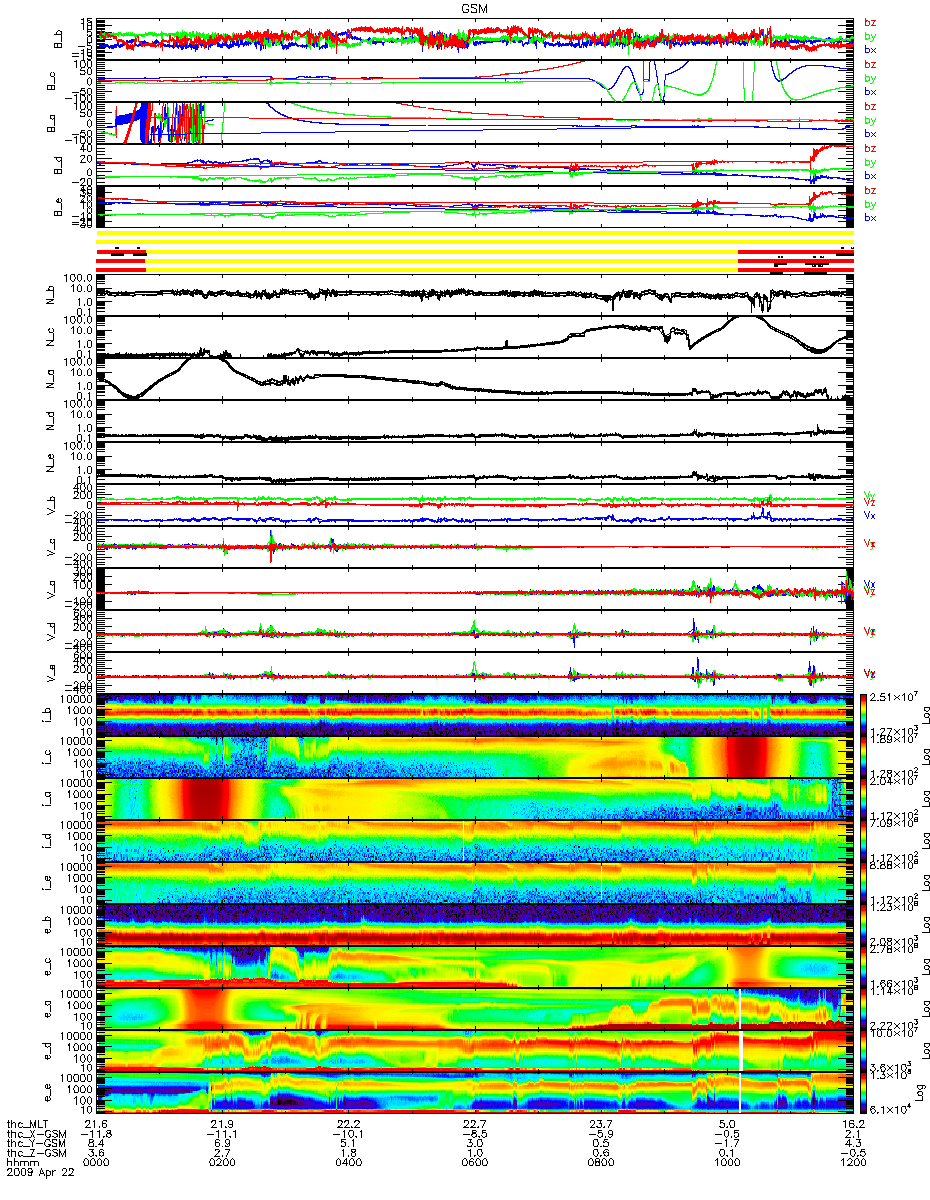Click the N_d density panel label
This screenshot has height=1200, width=930.
point(50,421)
